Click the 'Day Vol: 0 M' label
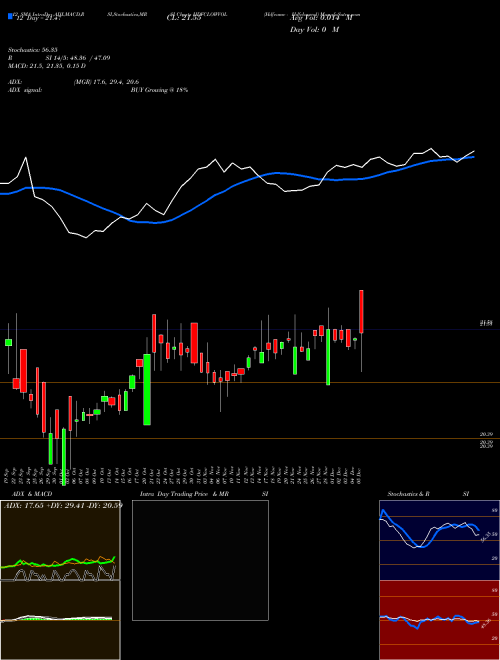 coord(314,30)
